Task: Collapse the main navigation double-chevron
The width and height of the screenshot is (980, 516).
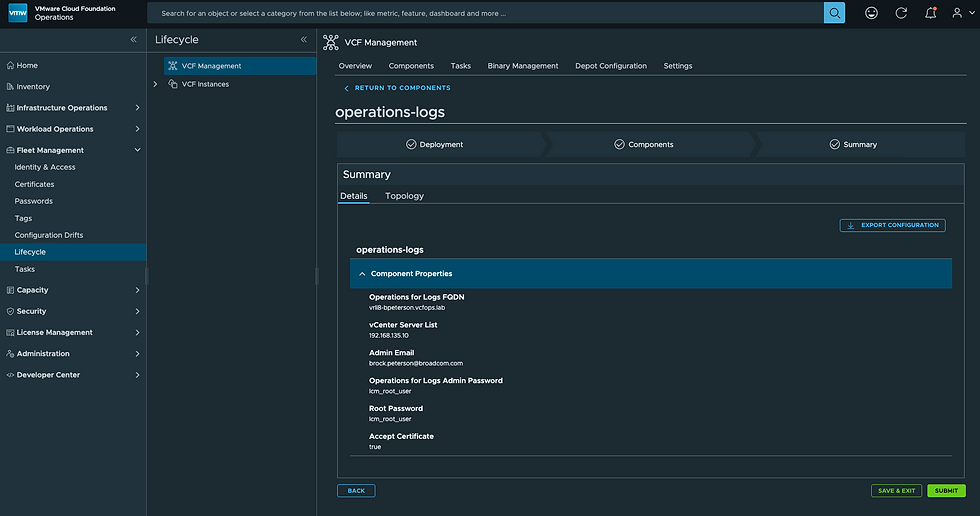Action: [133, 40]
